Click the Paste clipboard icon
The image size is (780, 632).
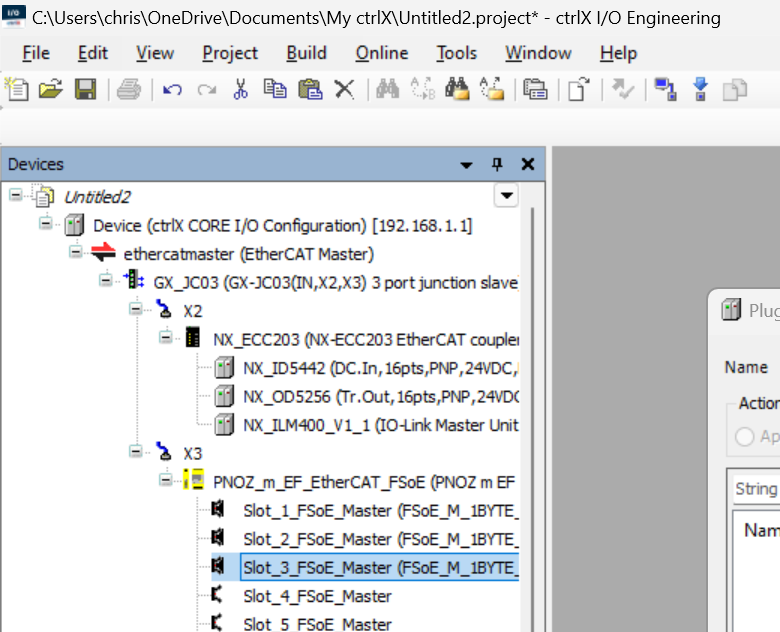pos(310,90)
